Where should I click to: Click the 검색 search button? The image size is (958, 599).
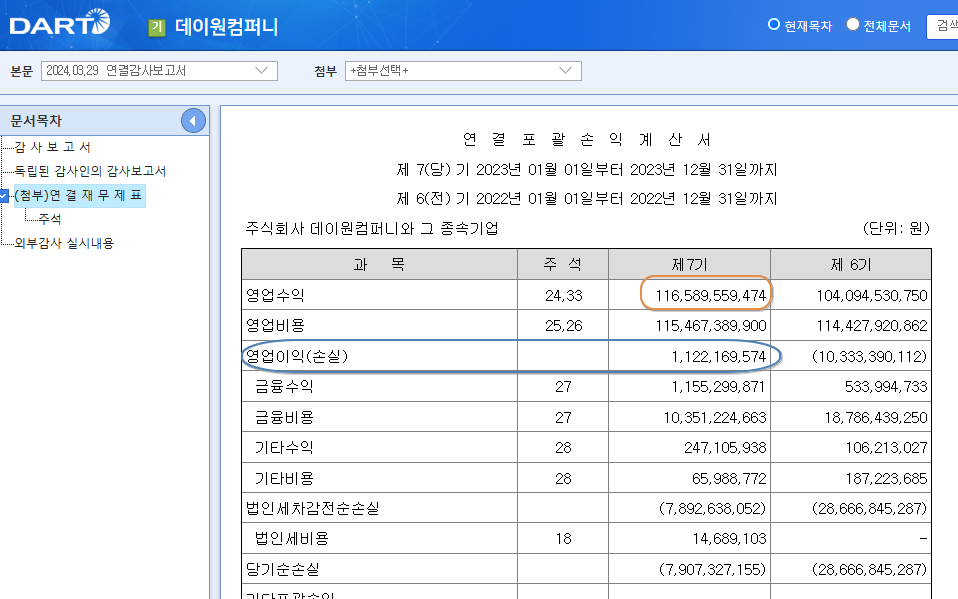[x=944, y=27]
